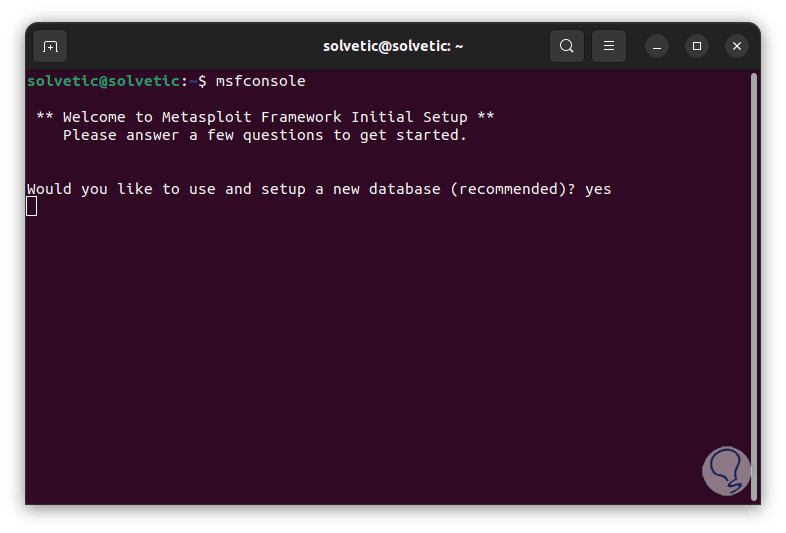786x533 pixels.
Task: Click the Solvetic watermark logo
Action: click(x=726, y=470)
